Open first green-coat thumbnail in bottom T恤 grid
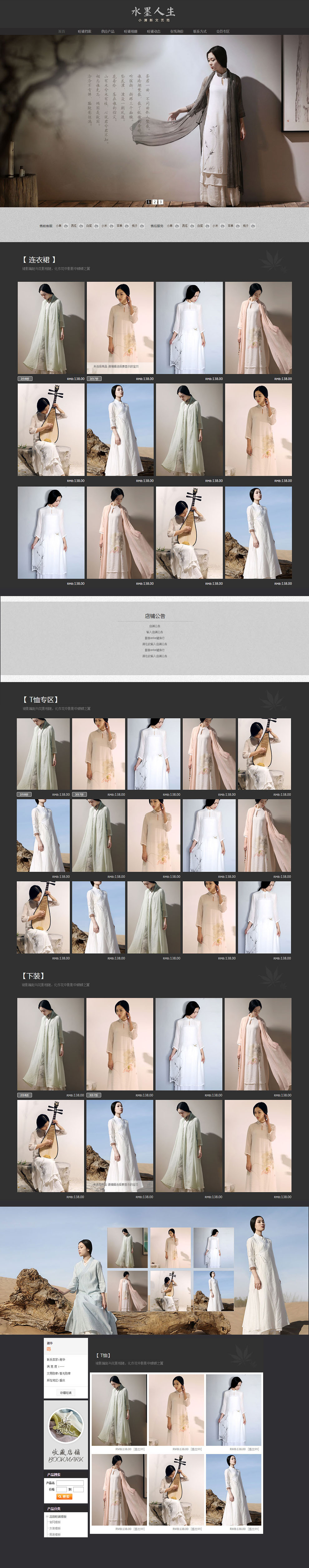 click(119, 1410)
